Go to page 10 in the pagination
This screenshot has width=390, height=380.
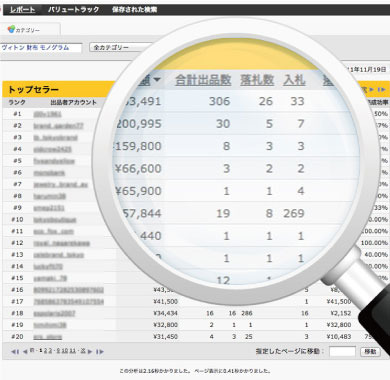pyautogui.click(x=65, y=350)
